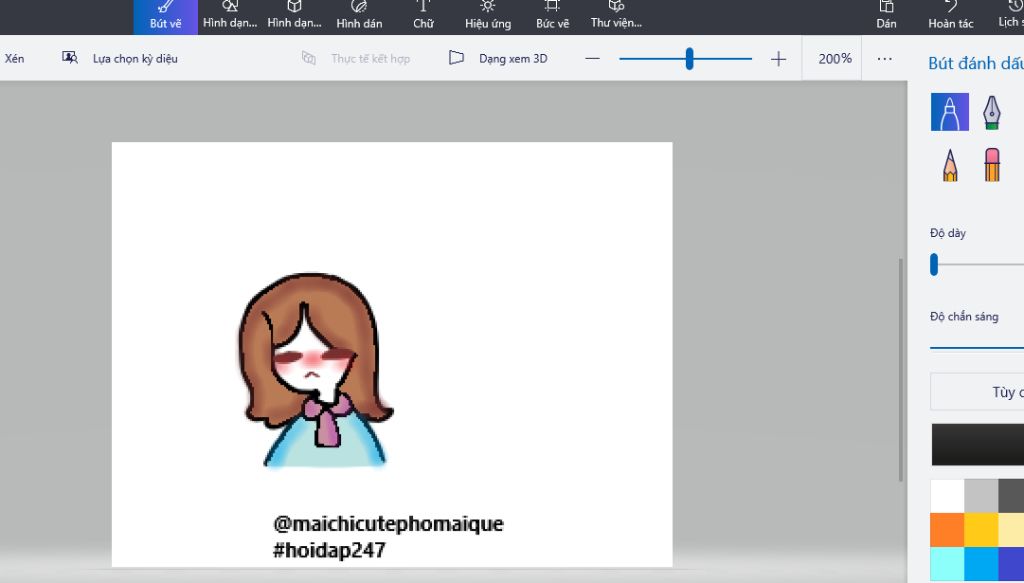Open Lịch sử (History) panel
The width and height of the screenshot is (1024, 583).
pos(1010,17)
